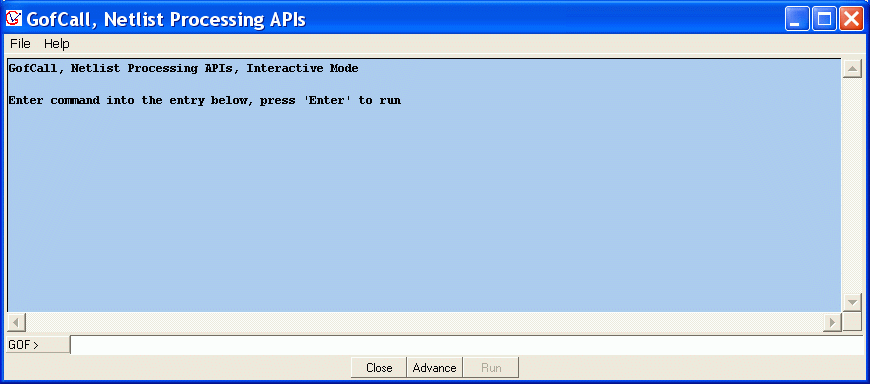The image size is (870, 384).
Task: Click the greyed-out Run button
Action: click(491, 367)
